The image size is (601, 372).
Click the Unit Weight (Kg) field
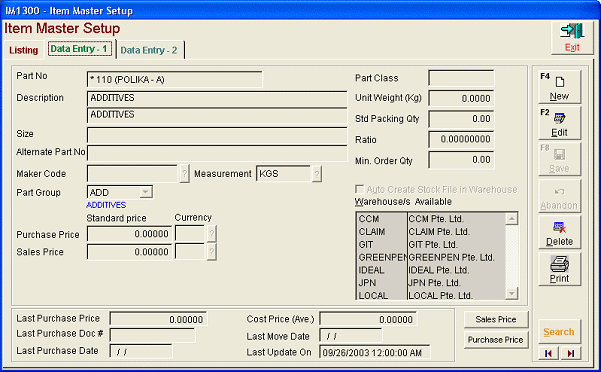click(461, 98)
